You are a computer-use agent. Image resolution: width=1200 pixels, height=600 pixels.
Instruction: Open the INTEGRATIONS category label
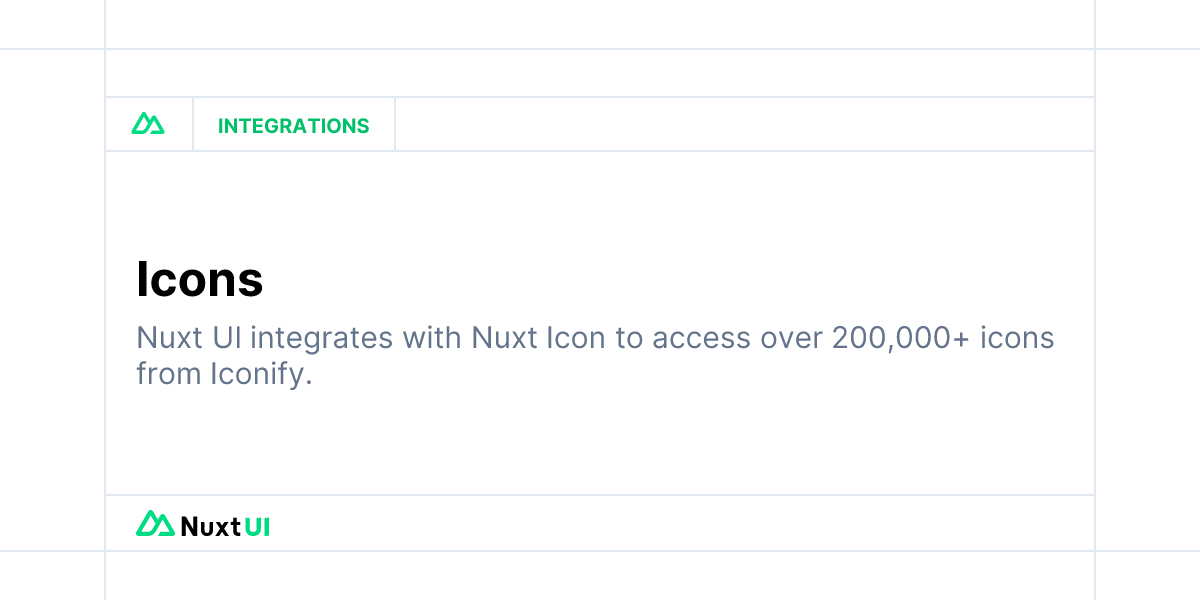pos(293,126)
